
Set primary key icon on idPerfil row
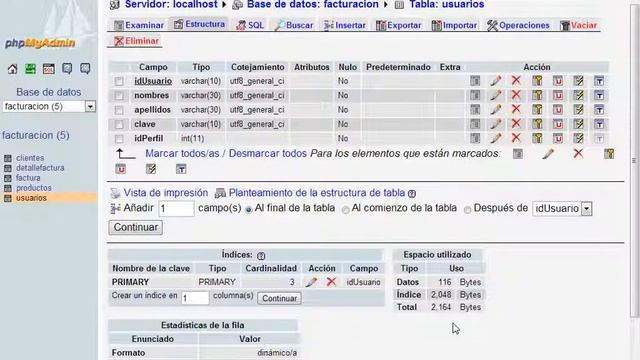click(537, 138)
